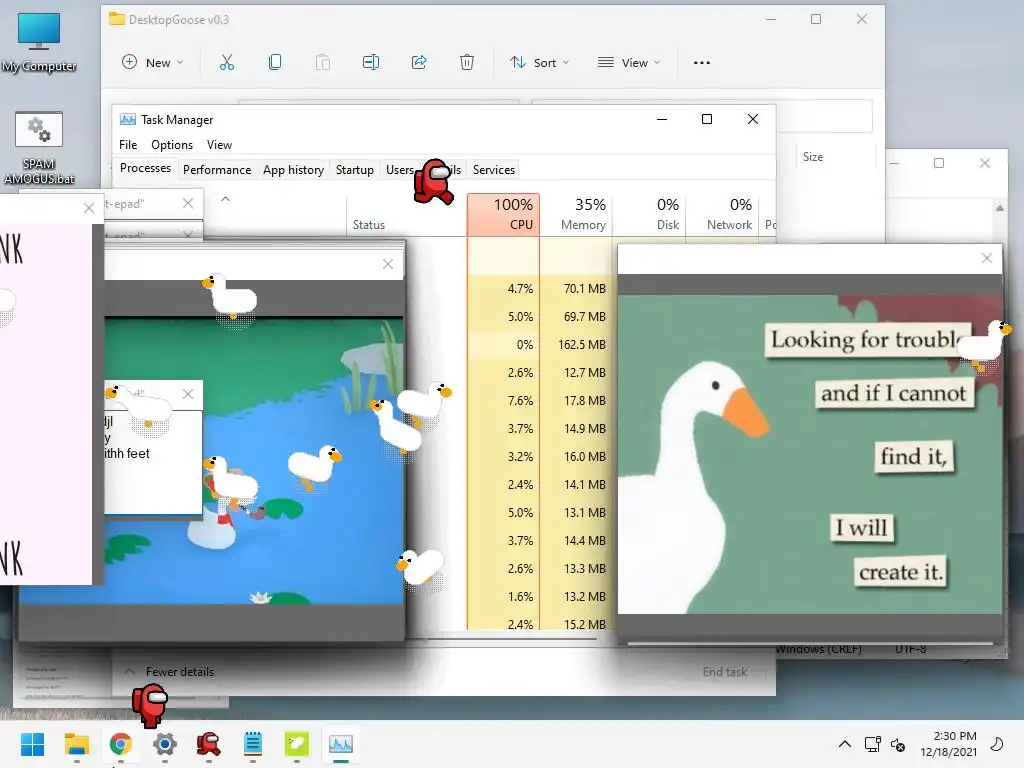1024x768 pixels.
Task: Switch to the Performance tab
Action: pyautogui.click(x=217, y=170)
